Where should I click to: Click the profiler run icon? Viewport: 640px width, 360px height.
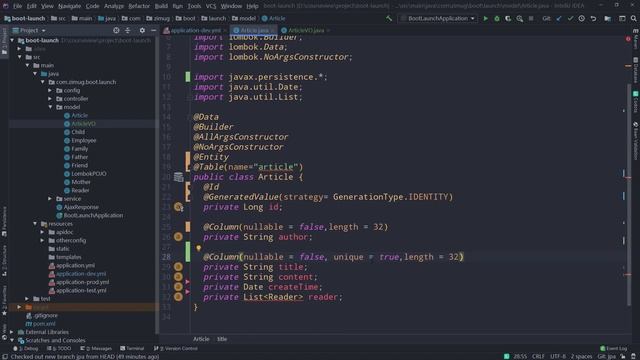point(520,18)
